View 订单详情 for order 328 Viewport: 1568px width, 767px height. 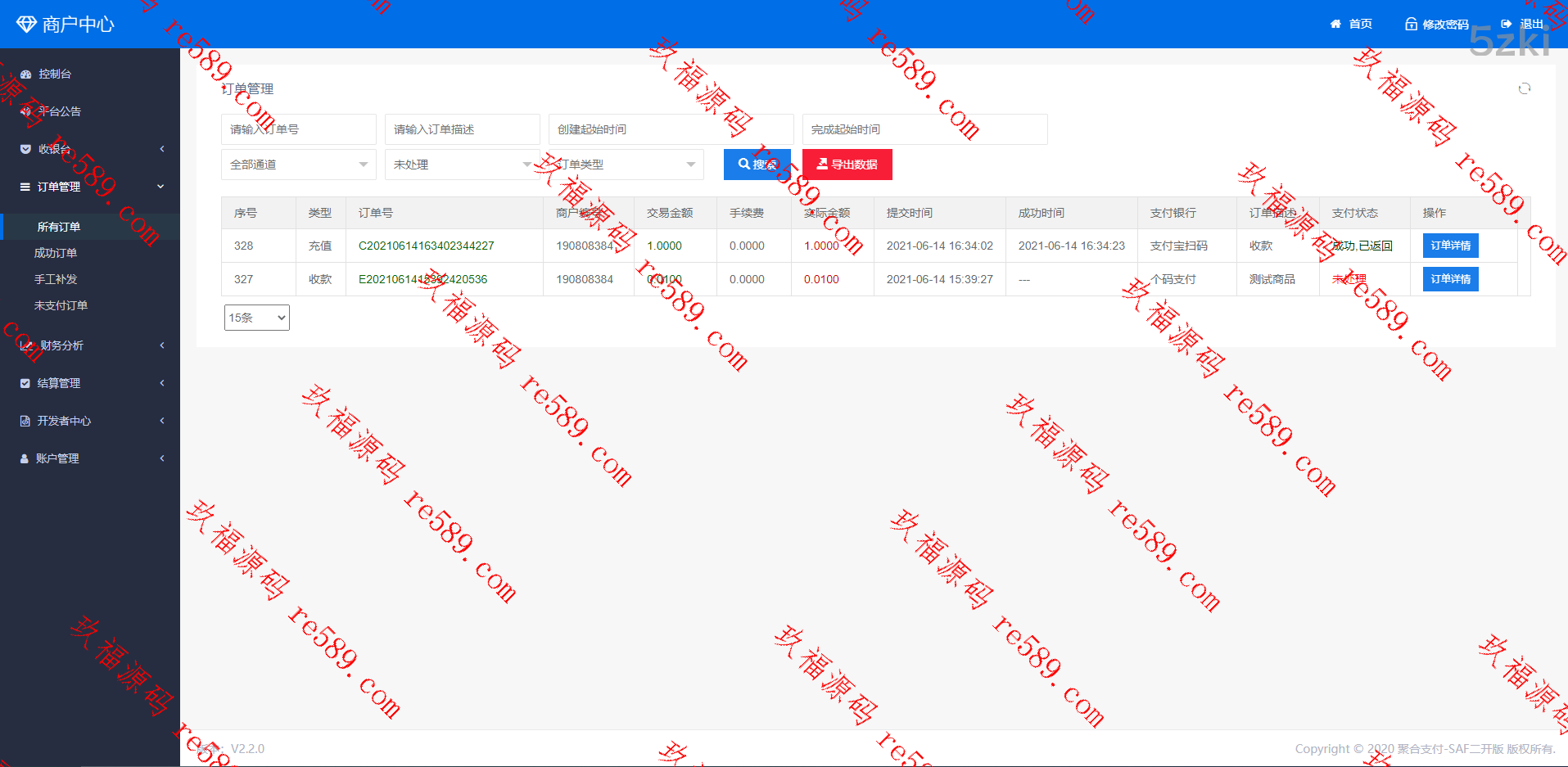1449,245
